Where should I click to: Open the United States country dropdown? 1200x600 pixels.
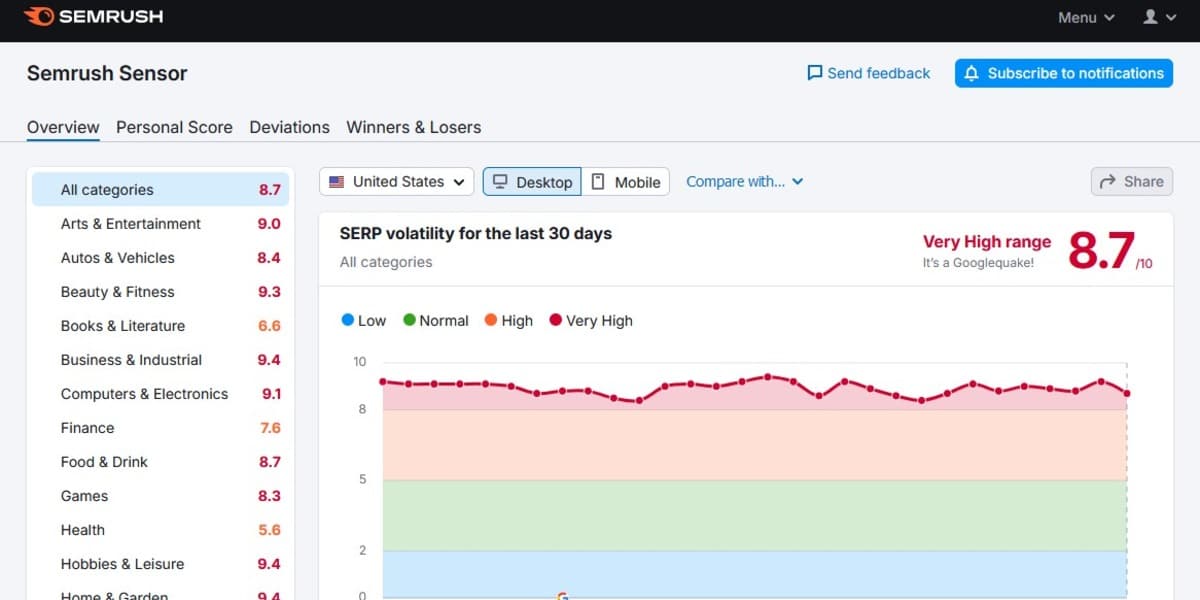coord(397,181)
